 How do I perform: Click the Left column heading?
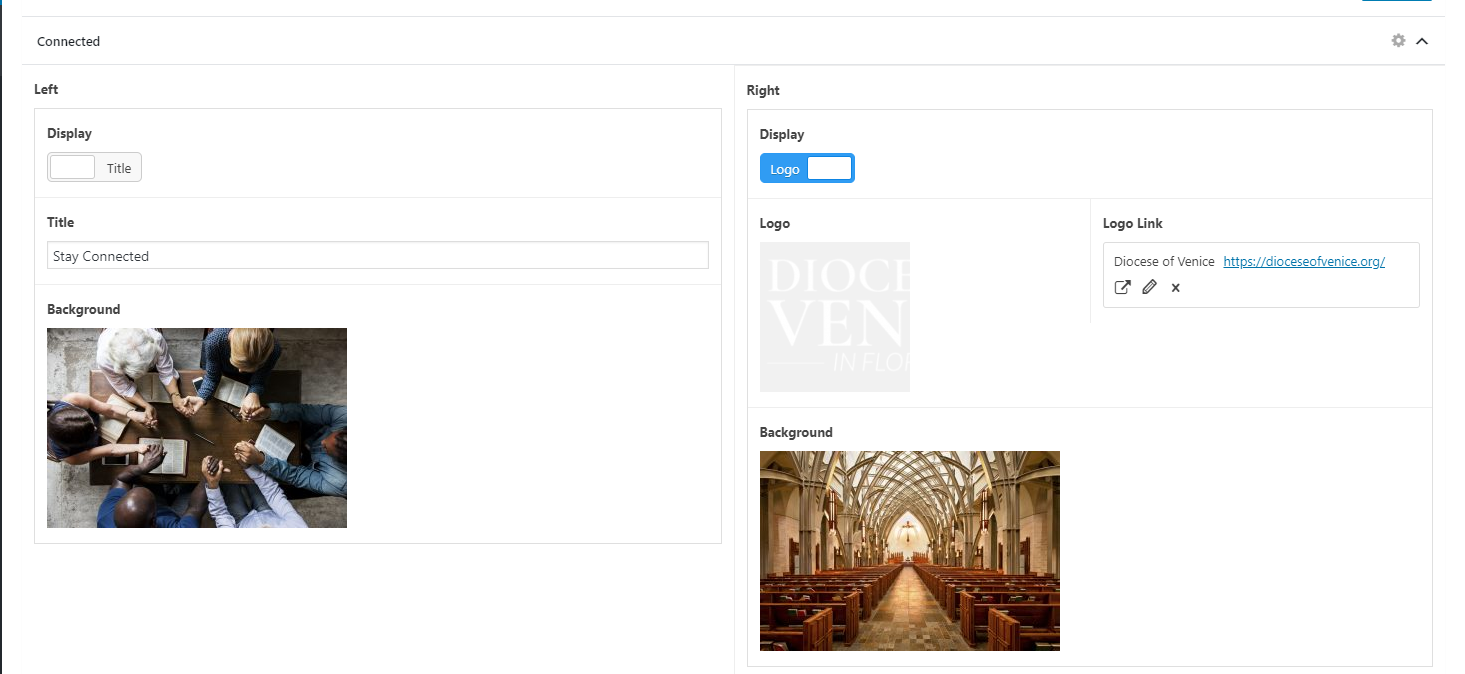click(46, 90)
